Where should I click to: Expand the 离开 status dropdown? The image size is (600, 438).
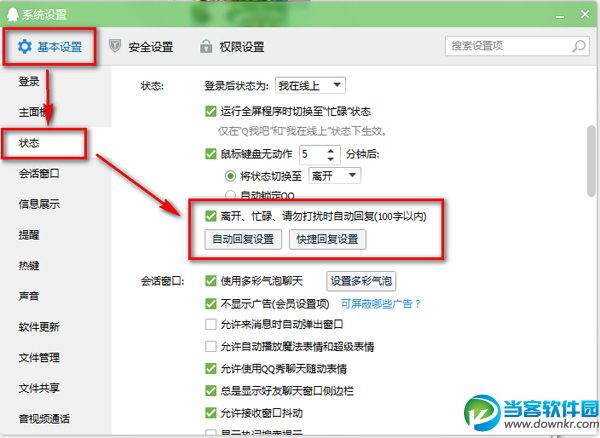tap(334, 176)
